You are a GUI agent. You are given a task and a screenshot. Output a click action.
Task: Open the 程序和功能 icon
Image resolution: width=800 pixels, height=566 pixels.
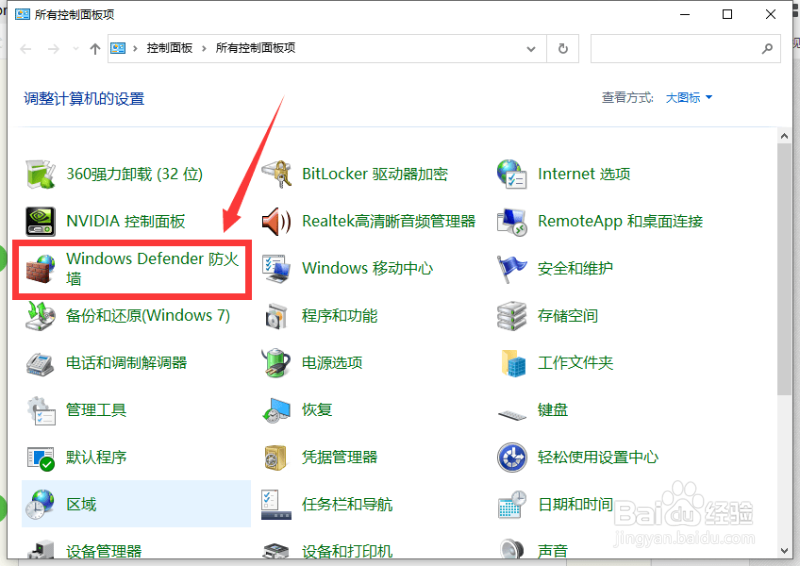[x=276, y=315]
